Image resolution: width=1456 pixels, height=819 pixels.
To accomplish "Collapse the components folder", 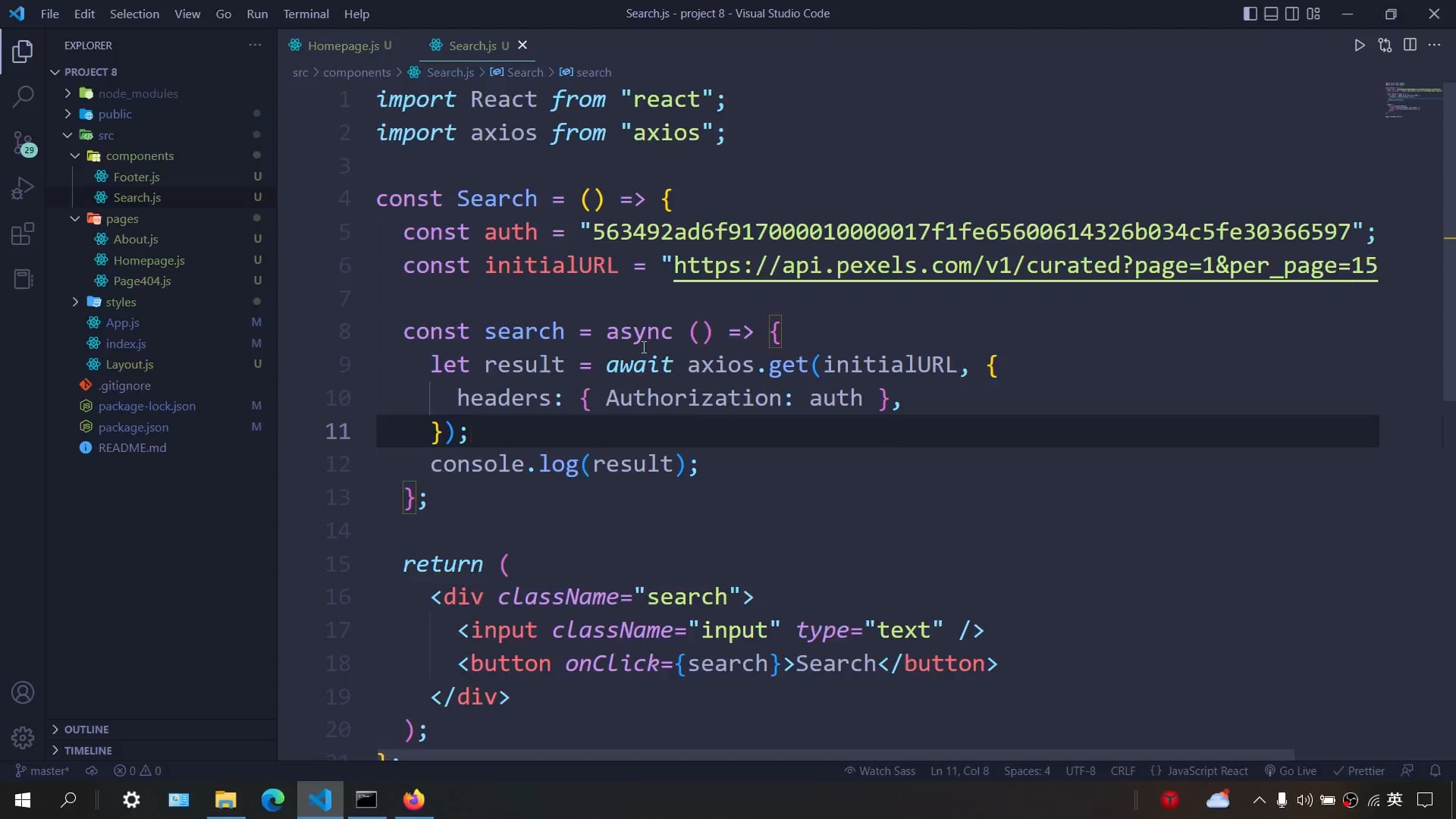I will coord(140,156).
